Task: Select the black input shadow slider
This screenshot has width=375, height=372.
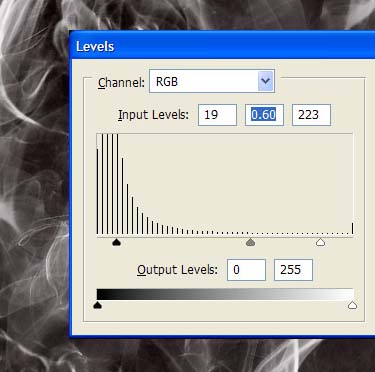Action: 116,242
